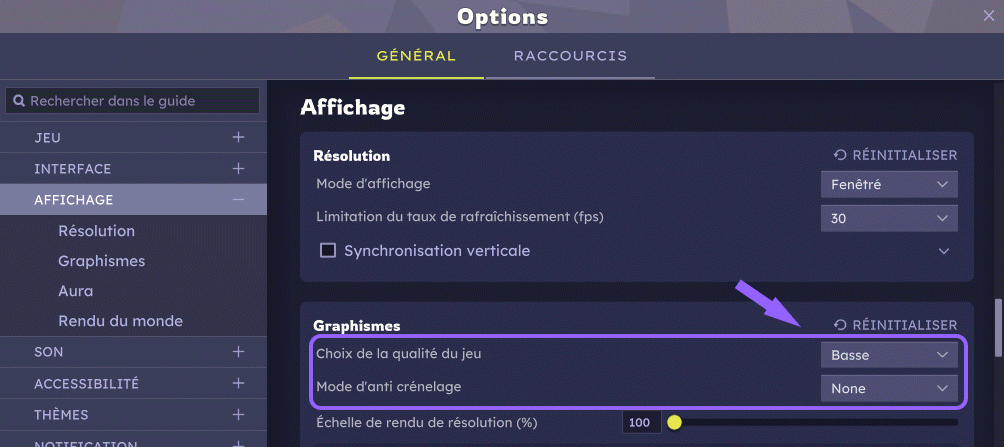
Task: Reset the Graphismes settings
Action: (895, 325)
